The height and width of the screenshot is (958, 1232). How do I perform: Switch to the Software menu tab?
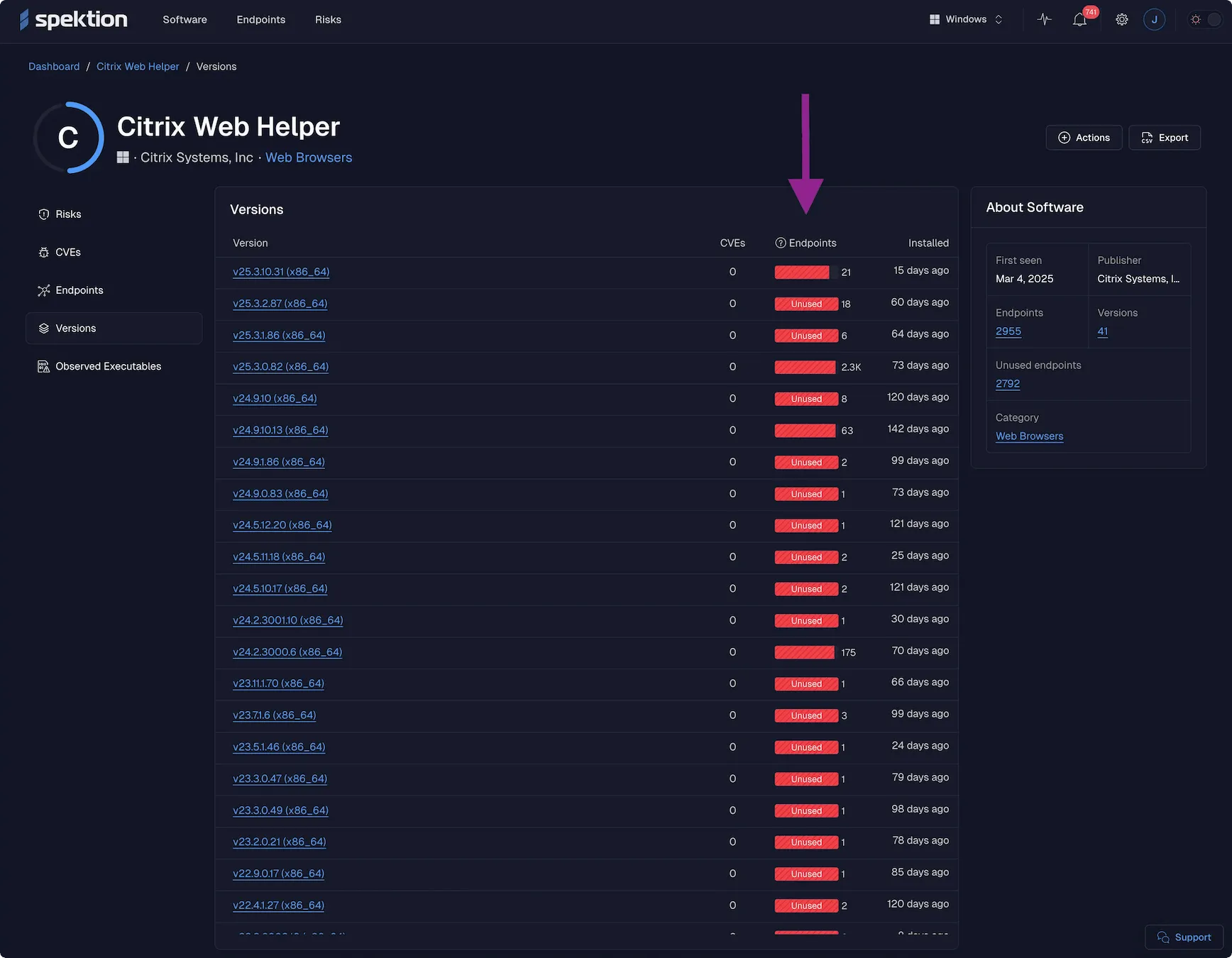coord(185,19)
